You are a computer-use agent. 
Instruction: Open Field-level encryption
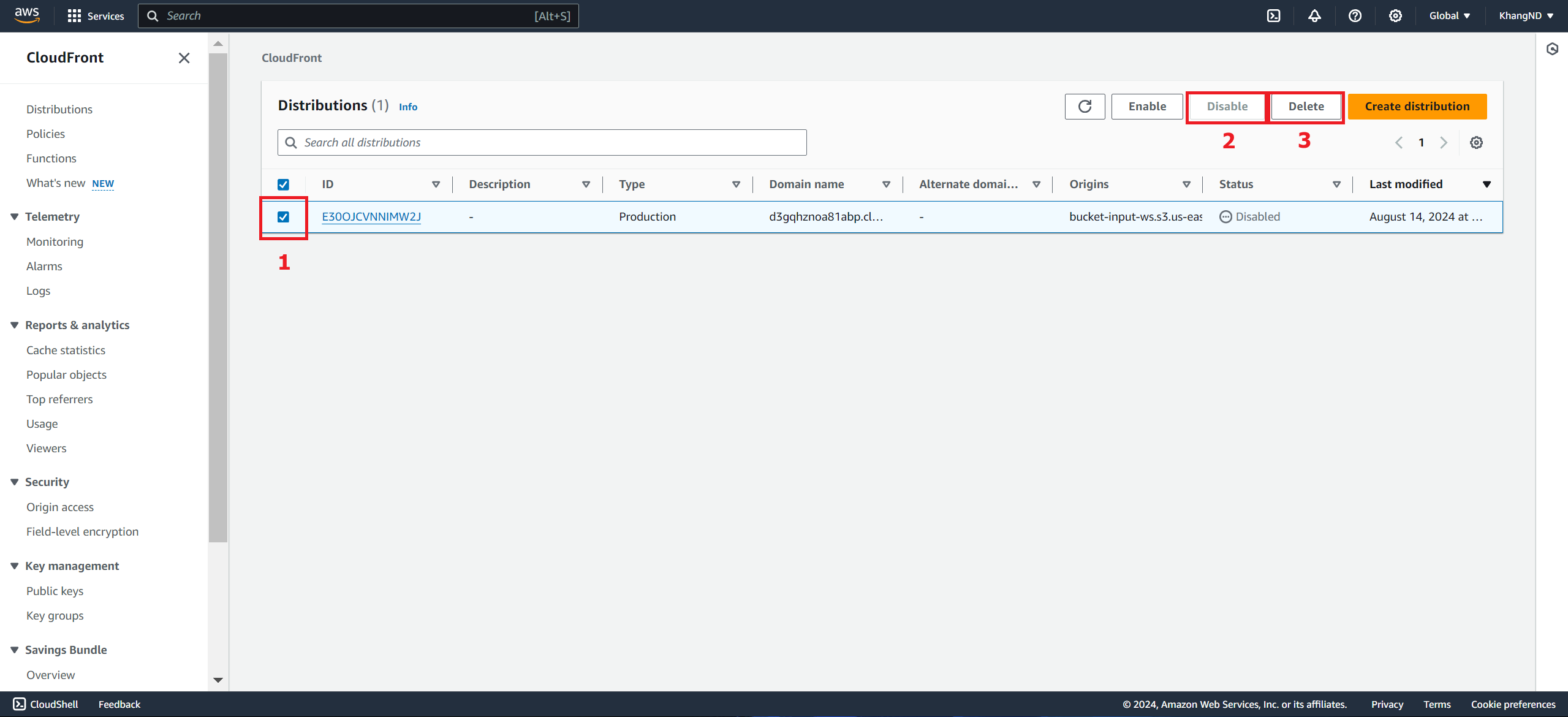(x=82, y=532)
